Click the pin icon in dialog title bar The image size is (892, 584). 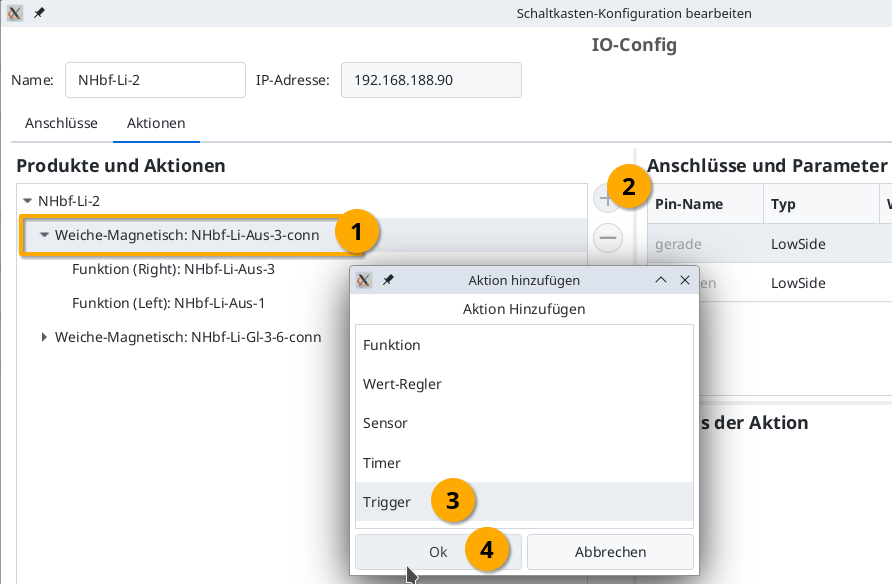click(388, 281)
